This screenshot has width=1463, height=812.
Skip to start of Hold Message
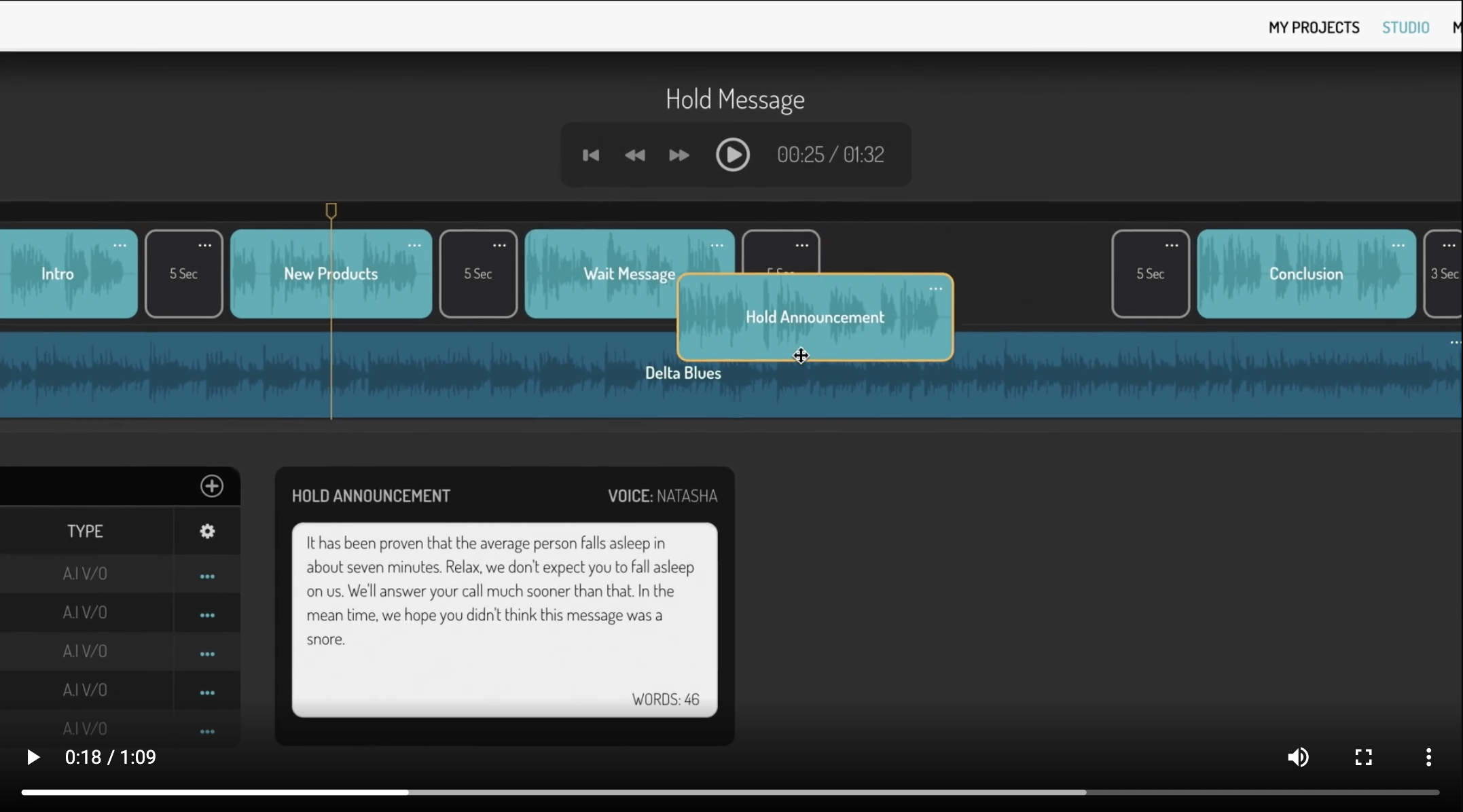[x=591, y=155]
